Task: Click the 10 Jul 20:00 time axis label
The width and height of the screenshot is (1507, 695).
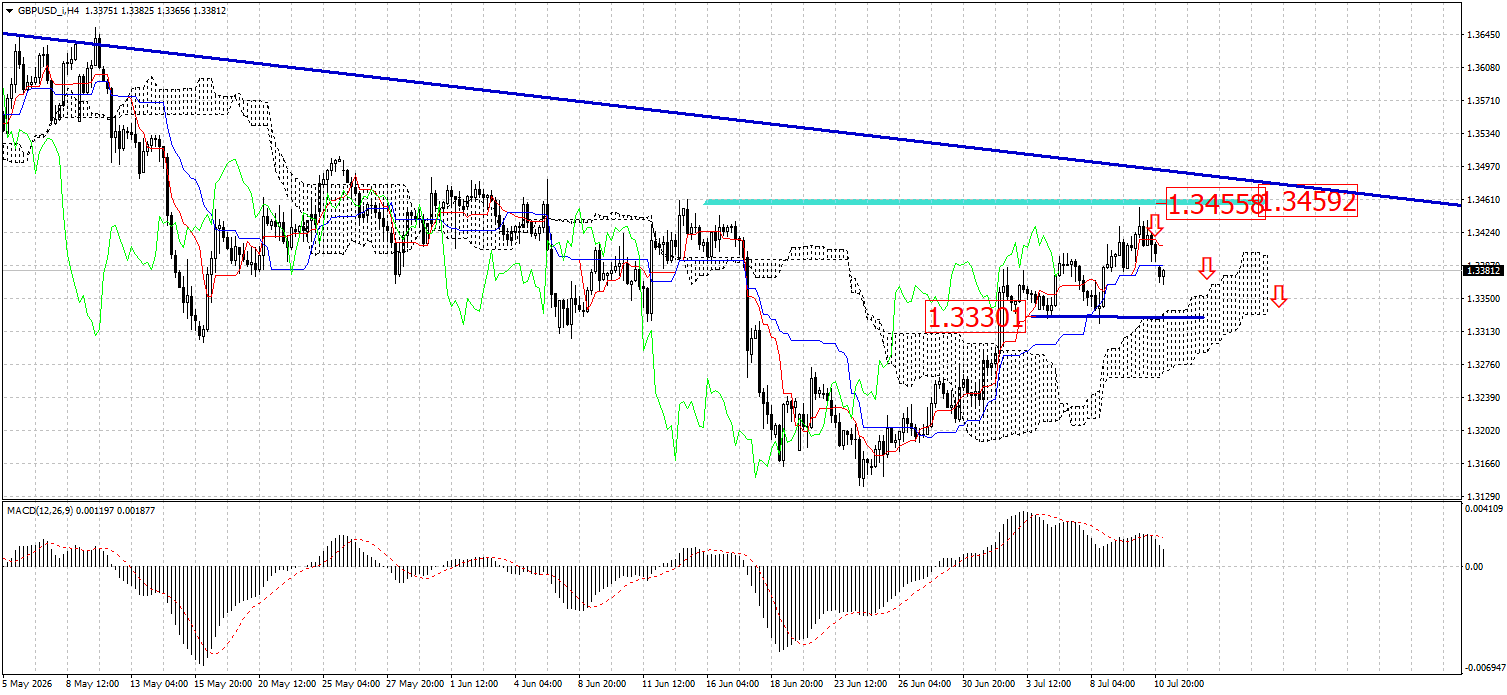Action: [1180, 684]
